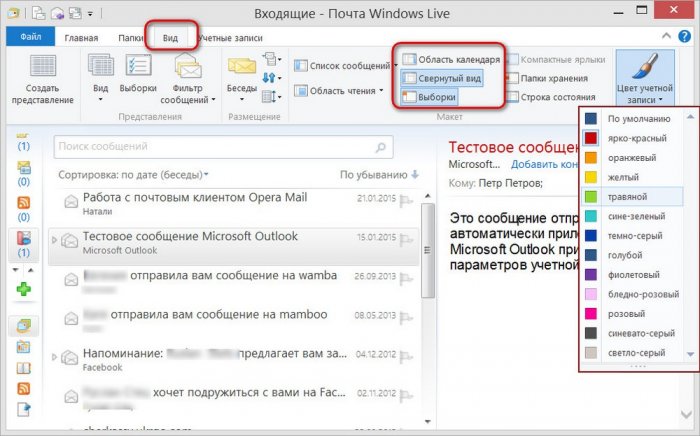Open the Файл menu

(x=30, y=37)
